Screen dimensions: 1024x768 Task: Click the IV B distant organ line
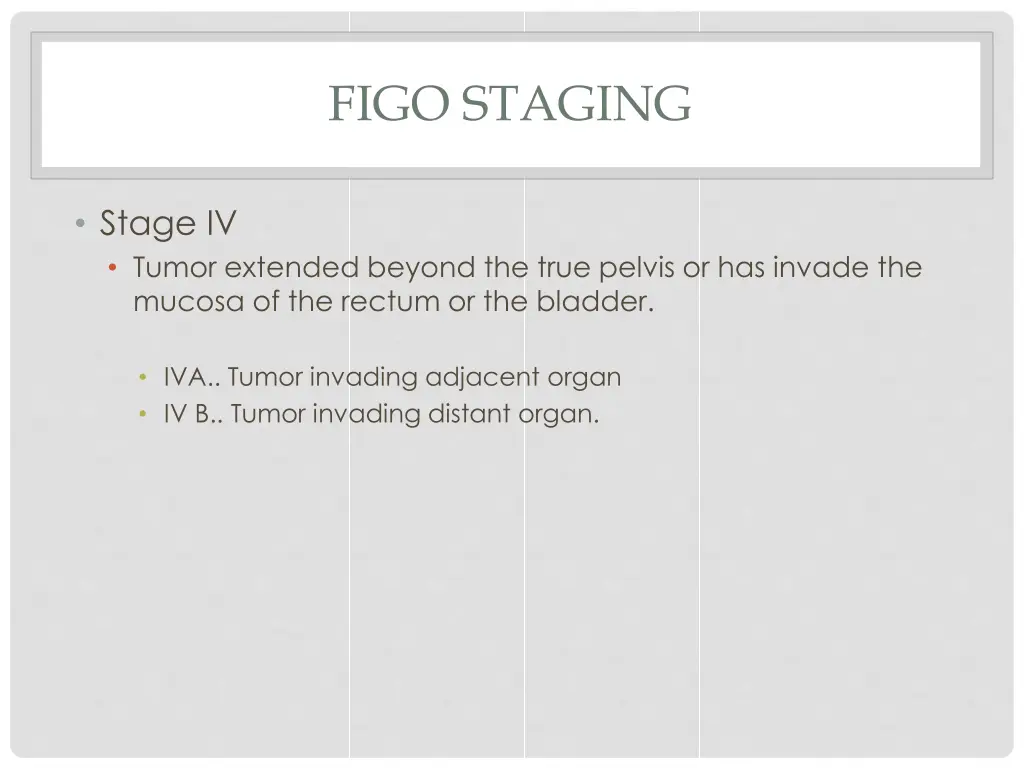(382, 414)
